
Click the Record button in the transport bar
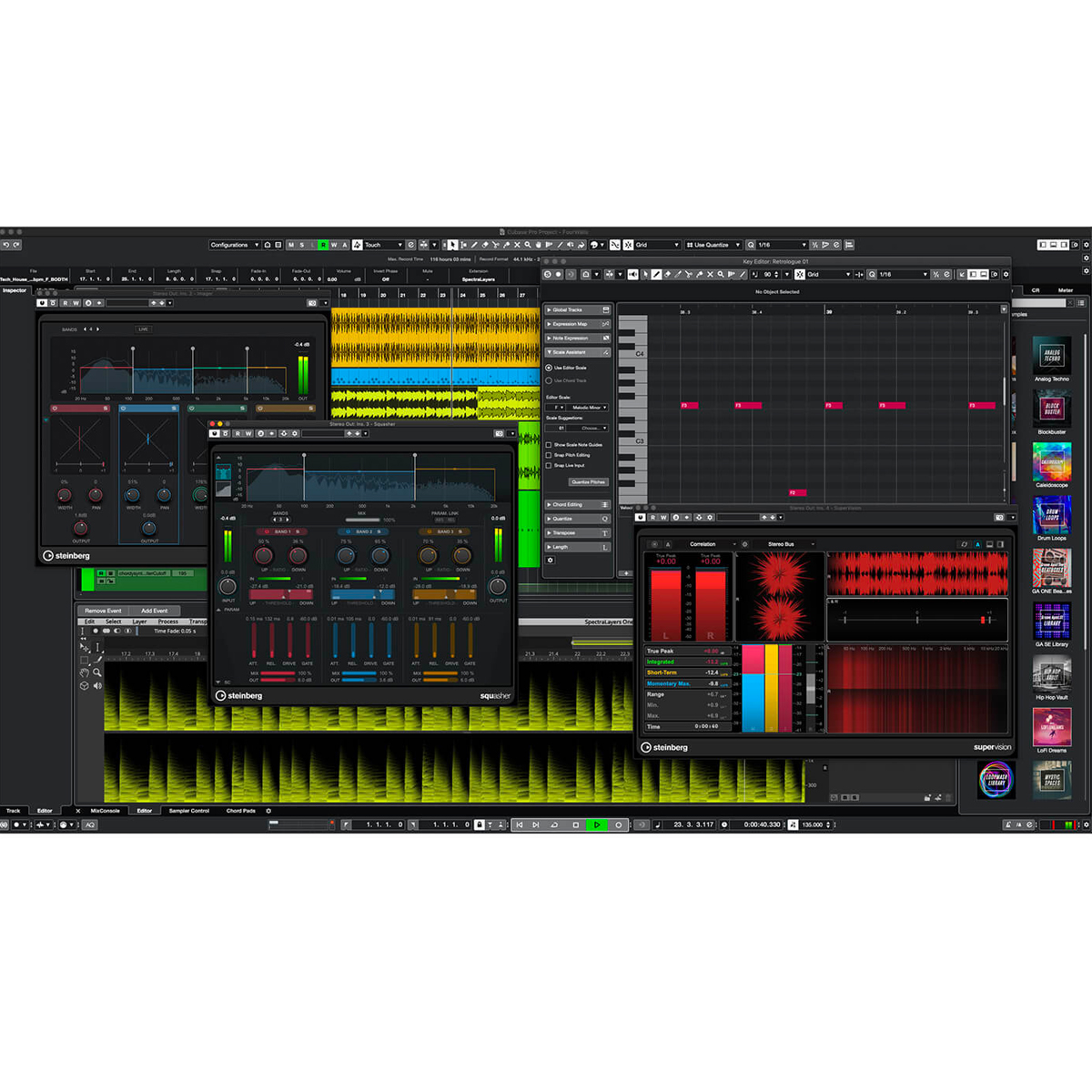tap(619, 824)
